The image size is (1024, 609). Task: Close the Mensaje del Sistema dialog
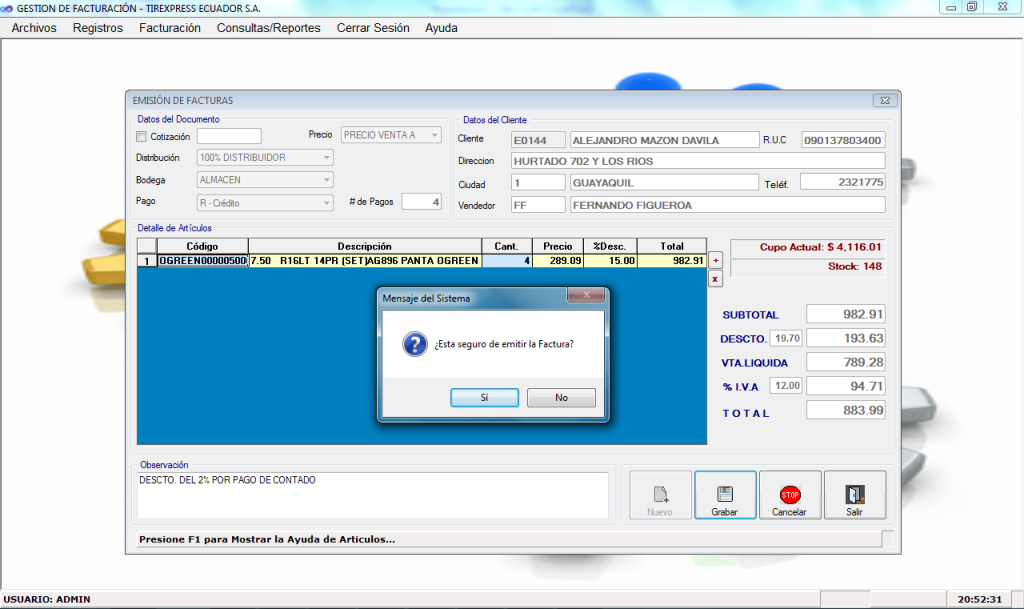pos(585,296)
